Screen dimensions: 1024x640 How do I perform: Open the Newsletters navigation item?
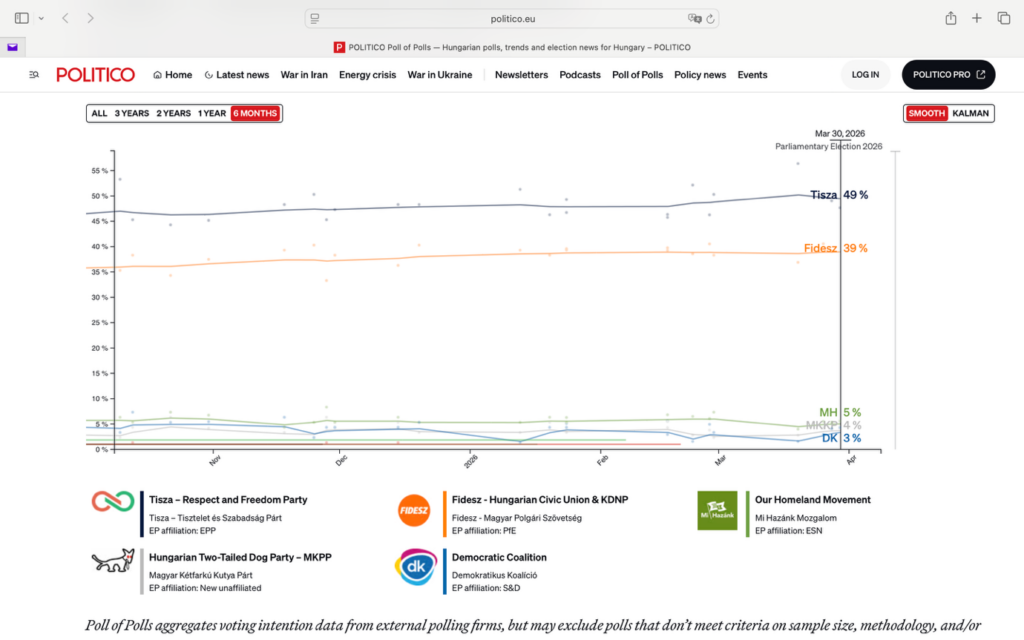(521, 75)
